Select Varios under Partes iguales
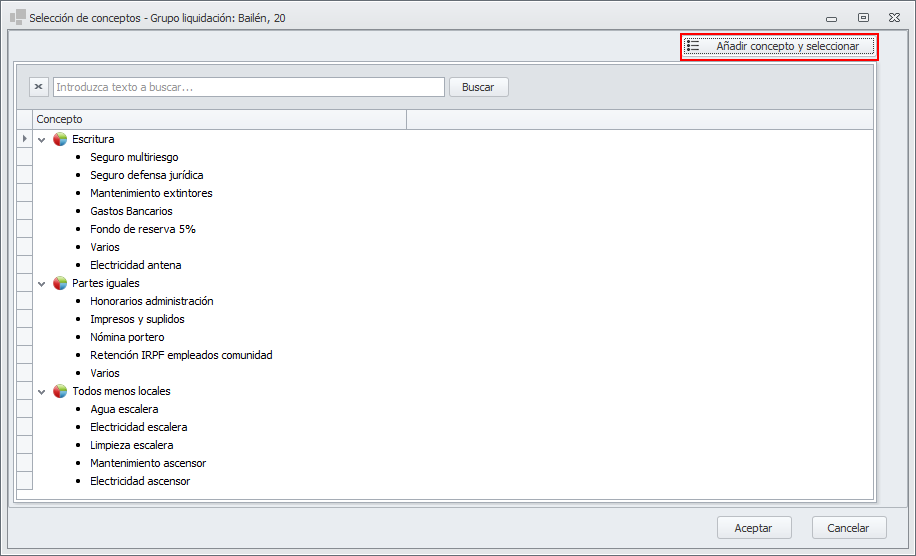Viewport: 916px width, 556px height. click(105, 373)
